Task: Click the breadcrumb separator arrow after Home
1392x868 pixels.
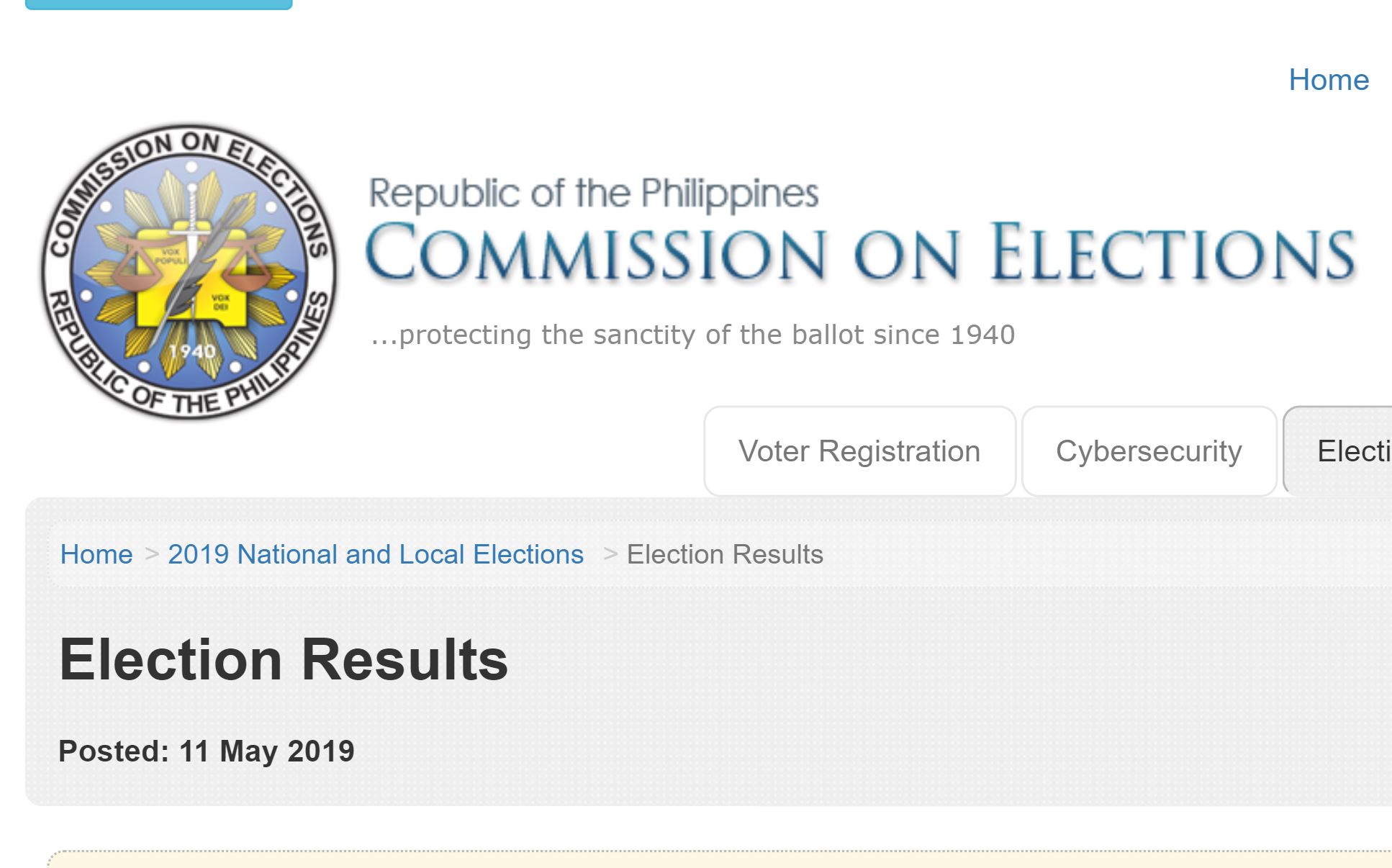Action: point(151,554)
